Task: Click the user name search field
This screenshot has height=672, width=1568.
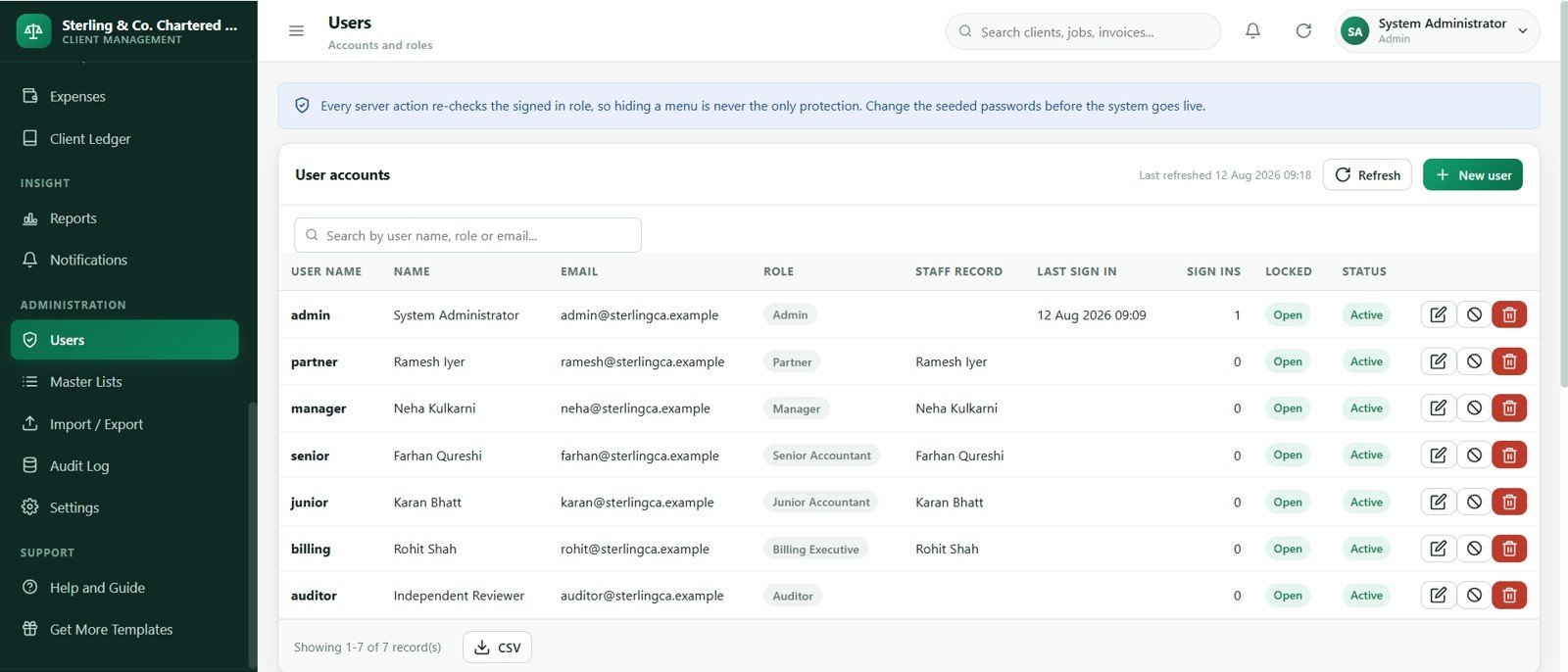Action: 467,235
